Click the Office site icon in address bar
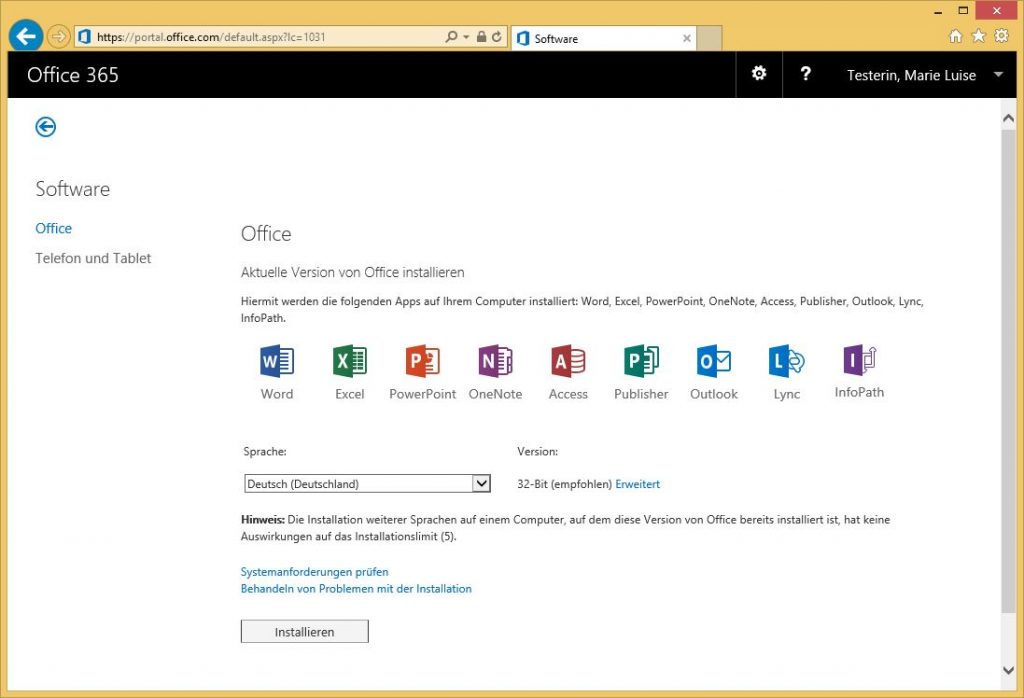 click(84, 37)
